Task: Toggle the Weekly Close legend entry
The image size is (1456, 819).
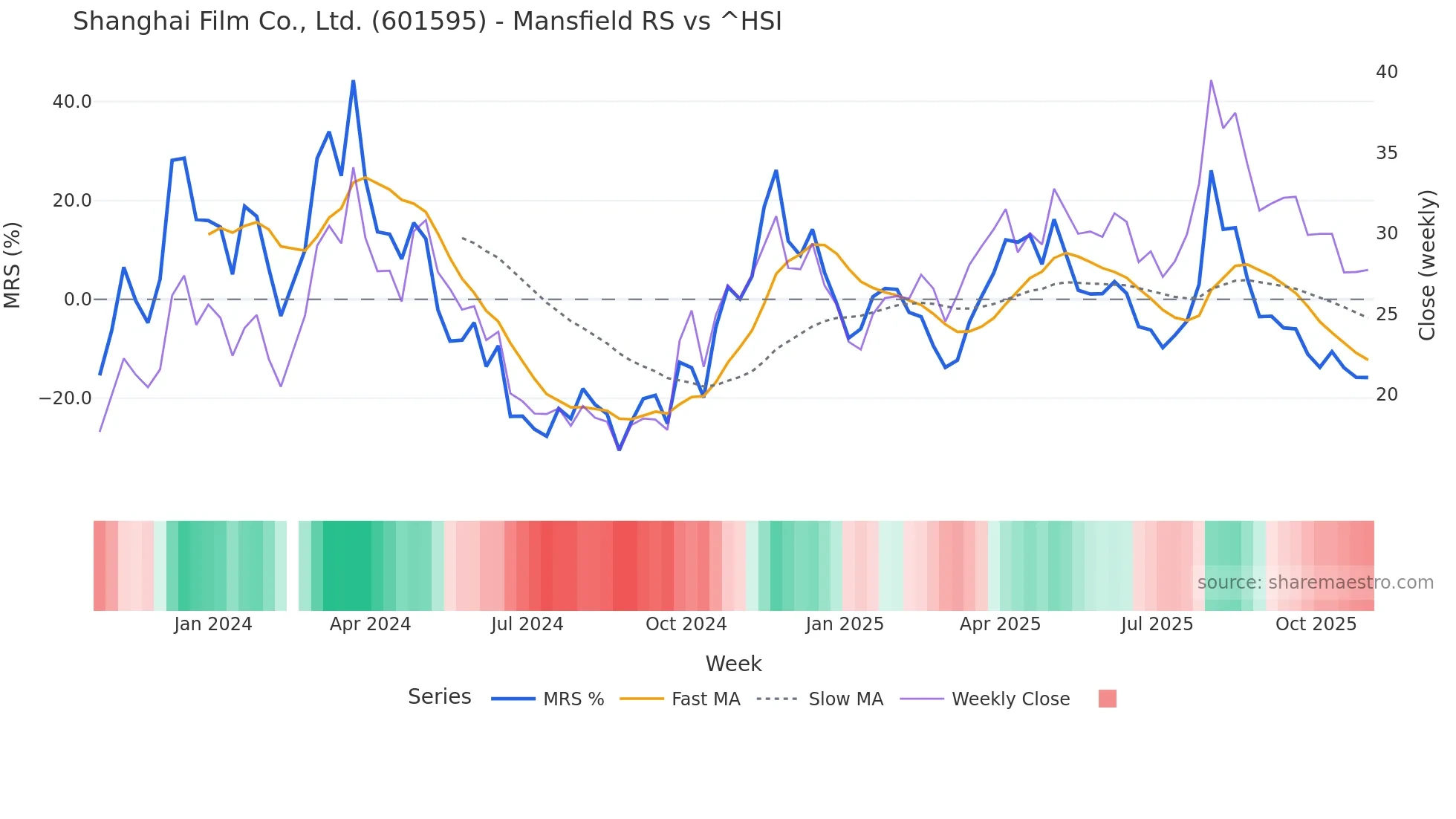Action: [985, 699]
